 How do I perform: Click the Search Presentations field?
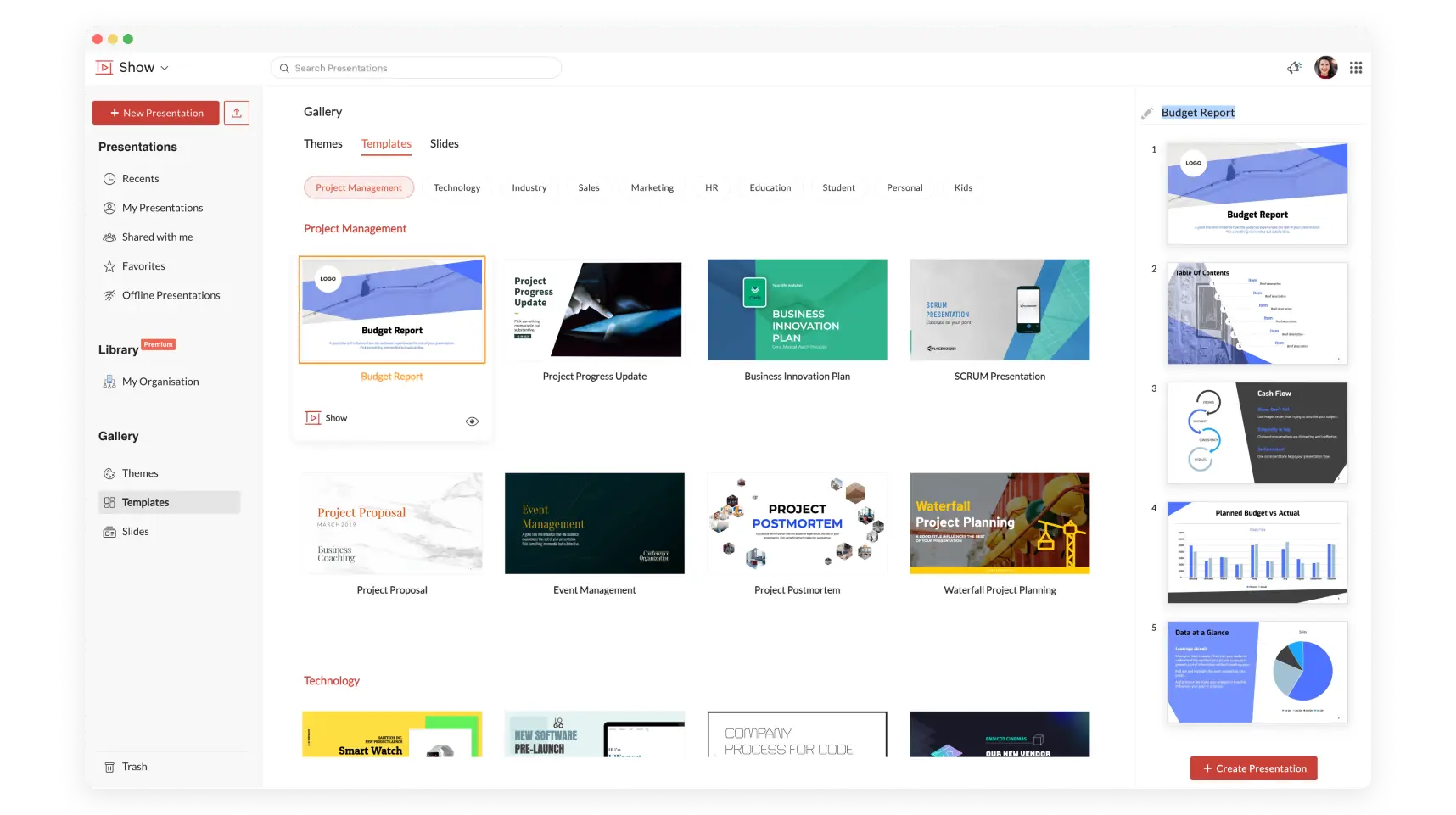click(416, 67)
